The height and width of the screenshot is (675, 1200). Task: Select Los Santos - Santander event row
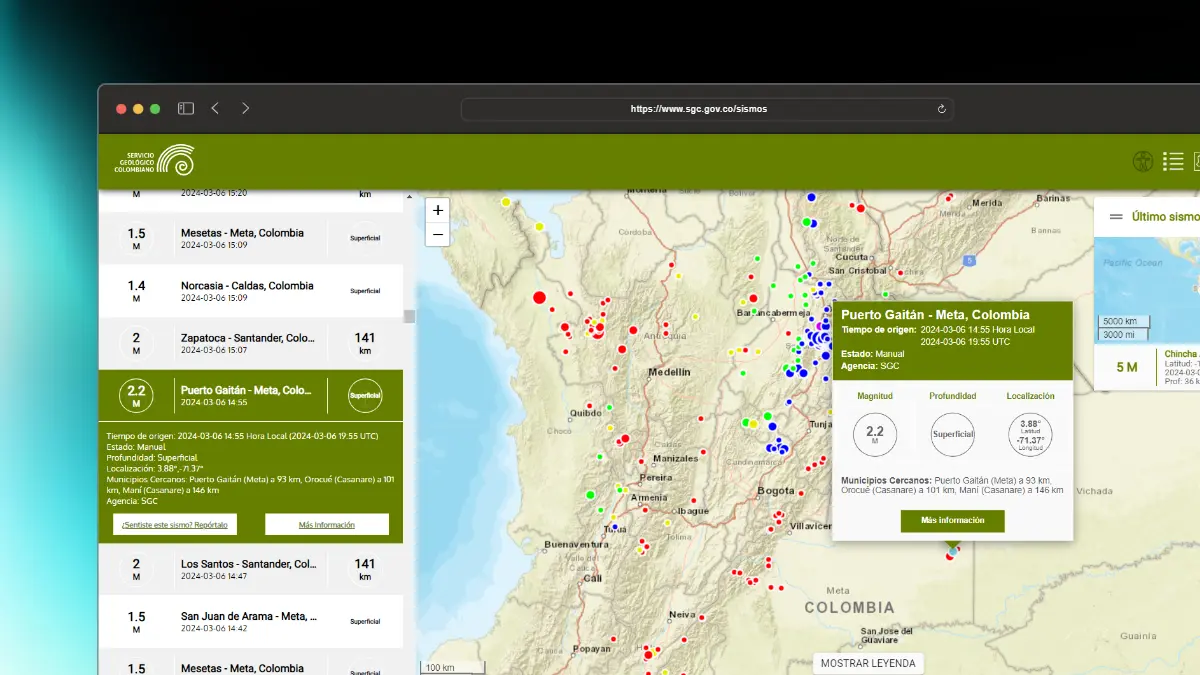click(251, 570)
